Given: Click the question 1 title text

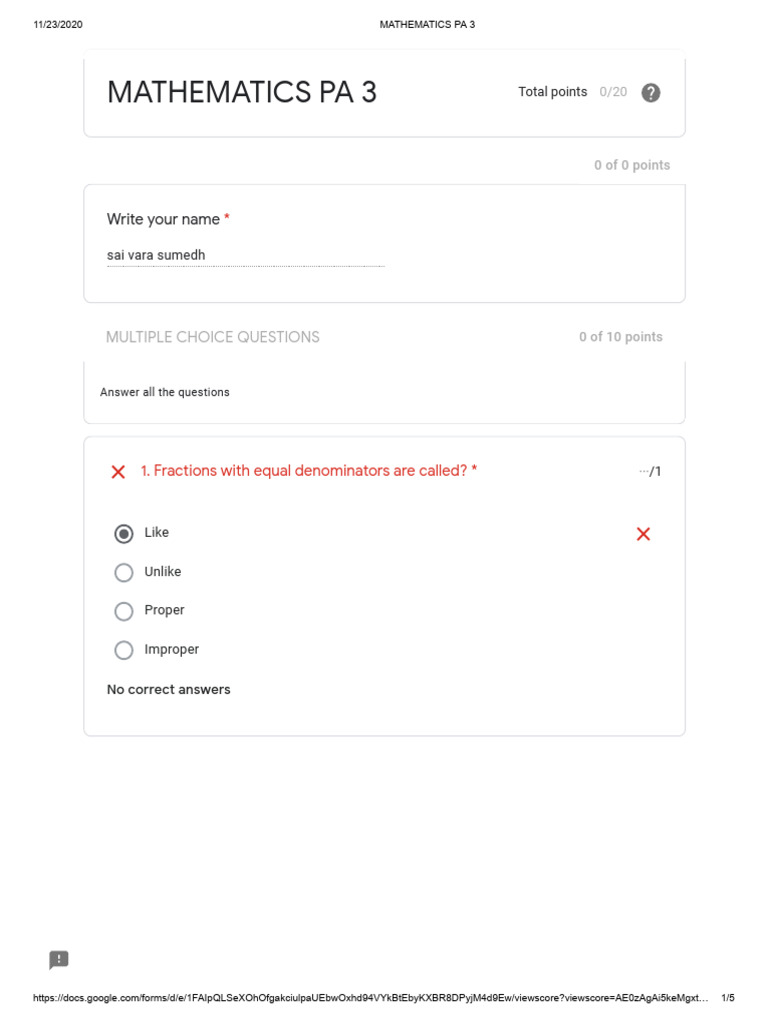Looking at the screenshot, I should coord(309,471).
